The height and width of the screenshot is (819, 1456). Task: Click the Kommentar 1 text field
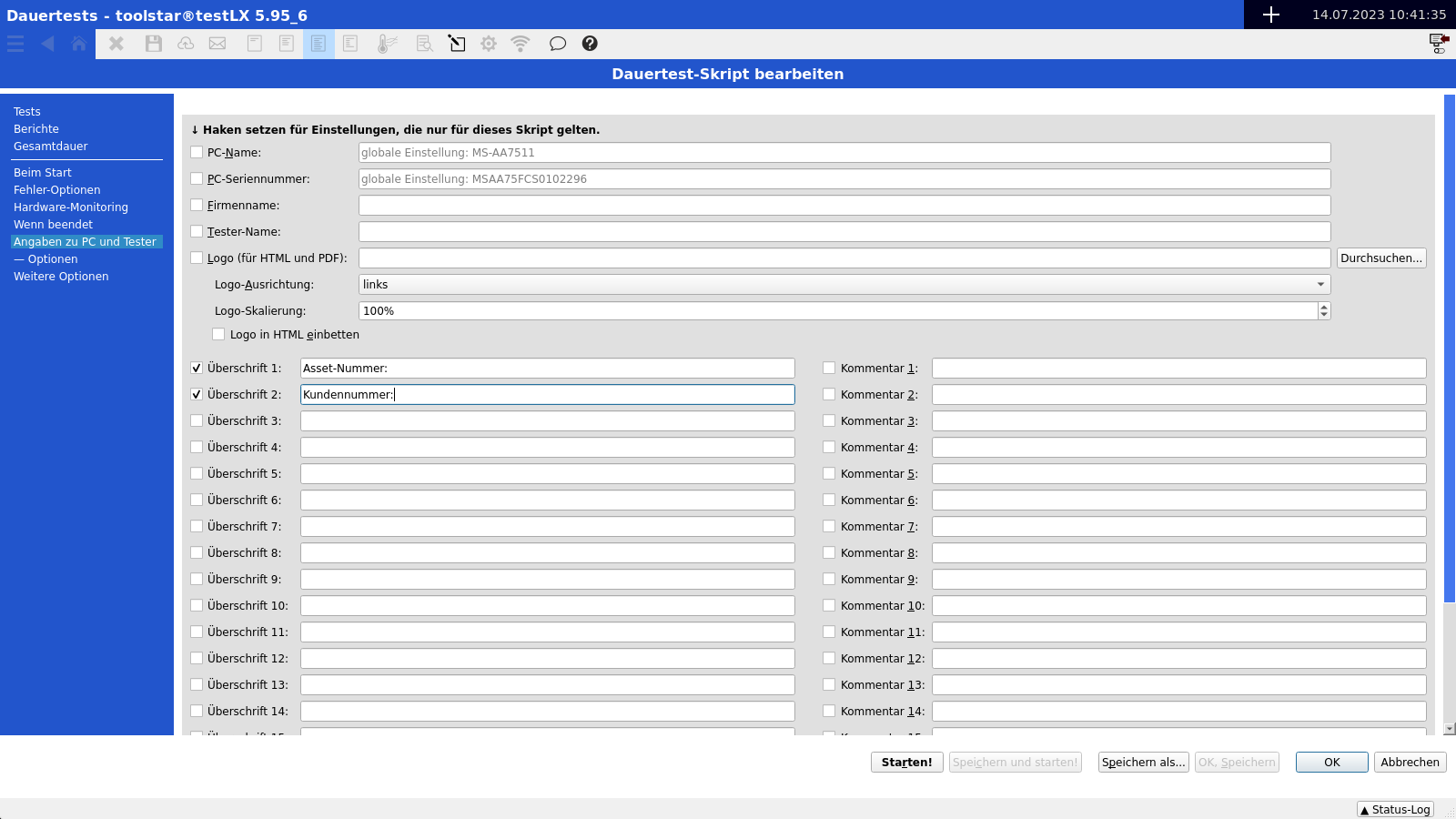tap(1178, 369)
